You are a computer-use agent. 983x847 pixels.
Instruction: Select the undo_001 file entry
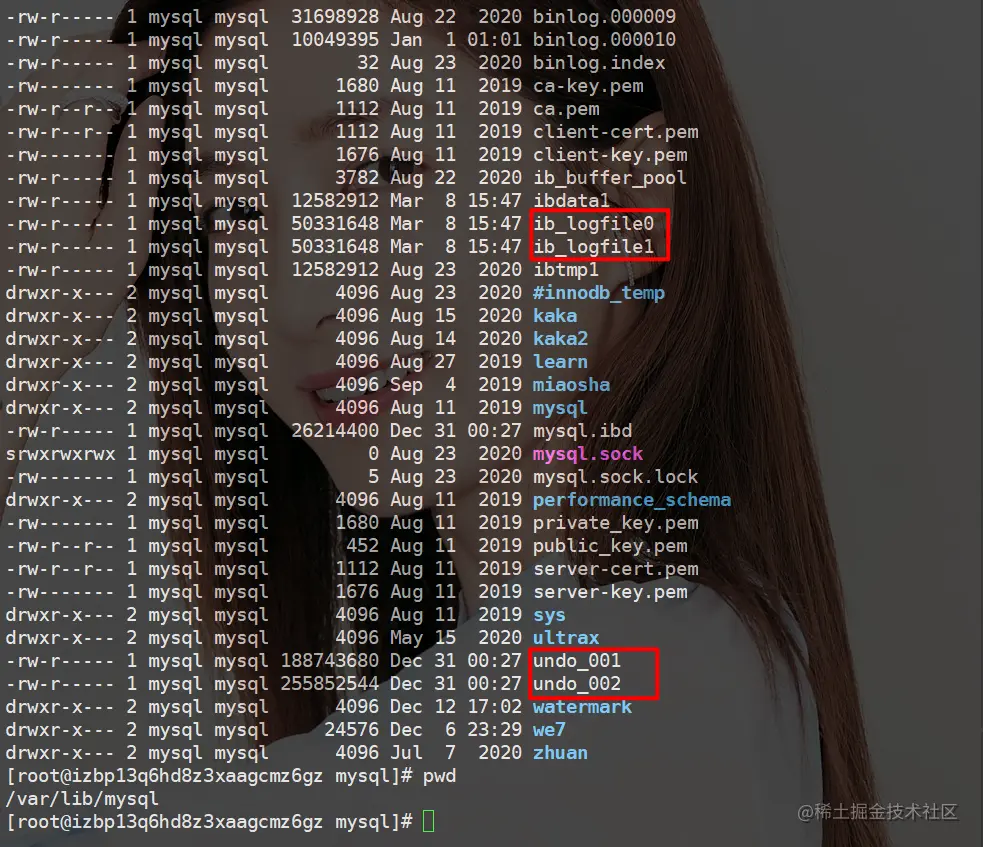pyautogui.click(x=577, y=661)
